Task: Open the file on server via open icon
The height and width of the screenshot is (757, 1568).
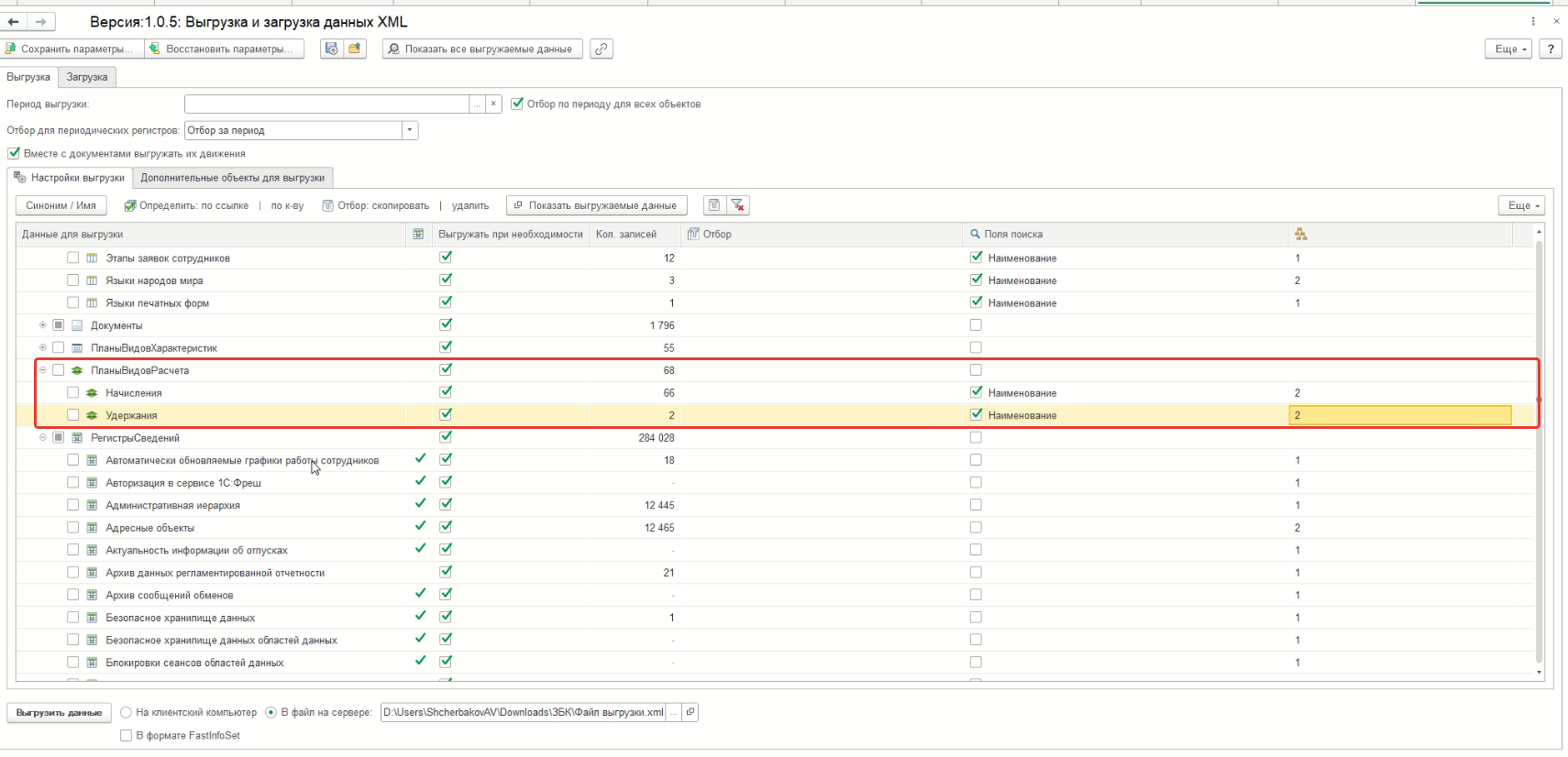Action: 690,713
